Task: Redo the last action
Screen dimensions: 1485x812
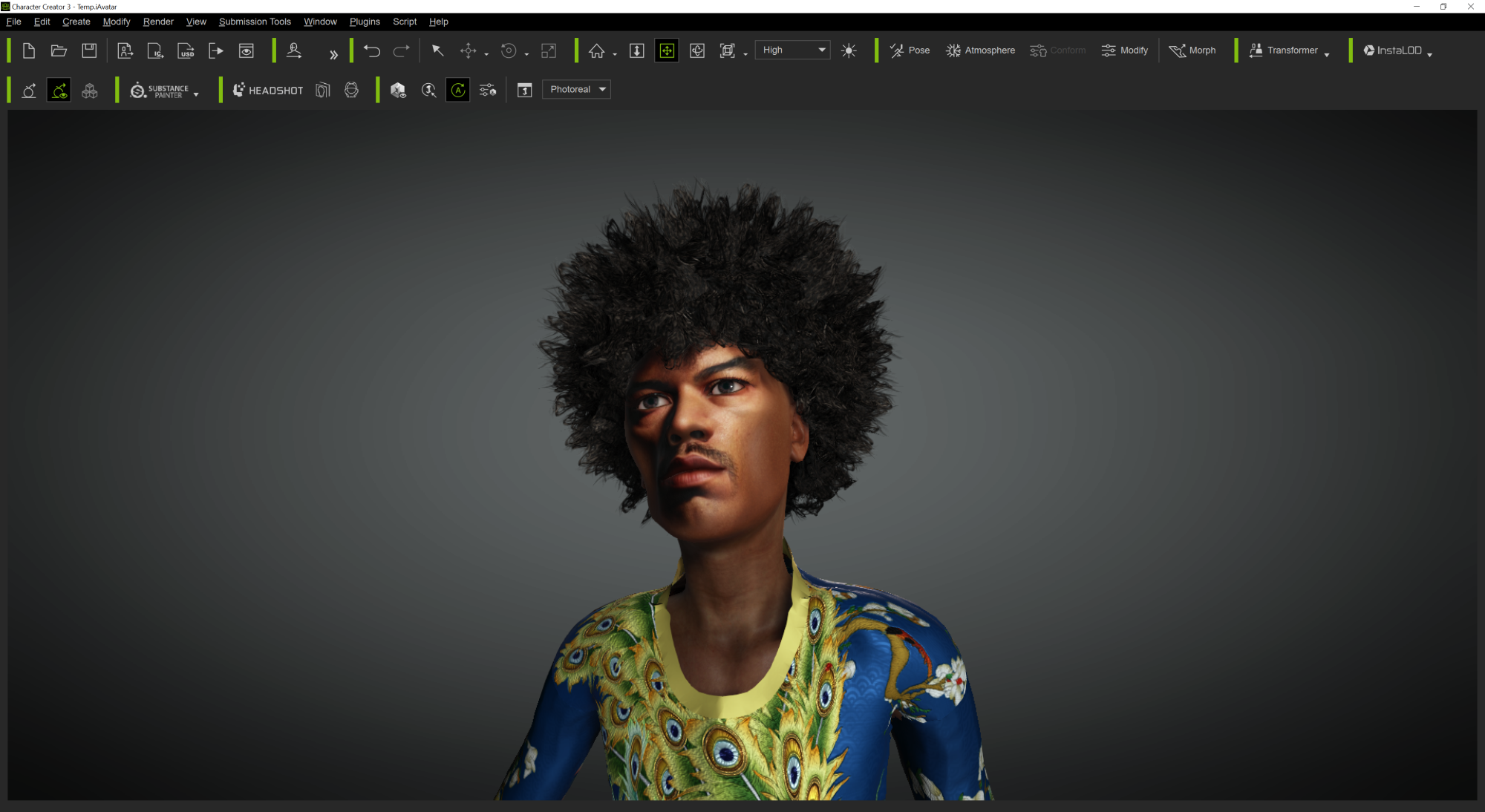Action: [401, 50]
